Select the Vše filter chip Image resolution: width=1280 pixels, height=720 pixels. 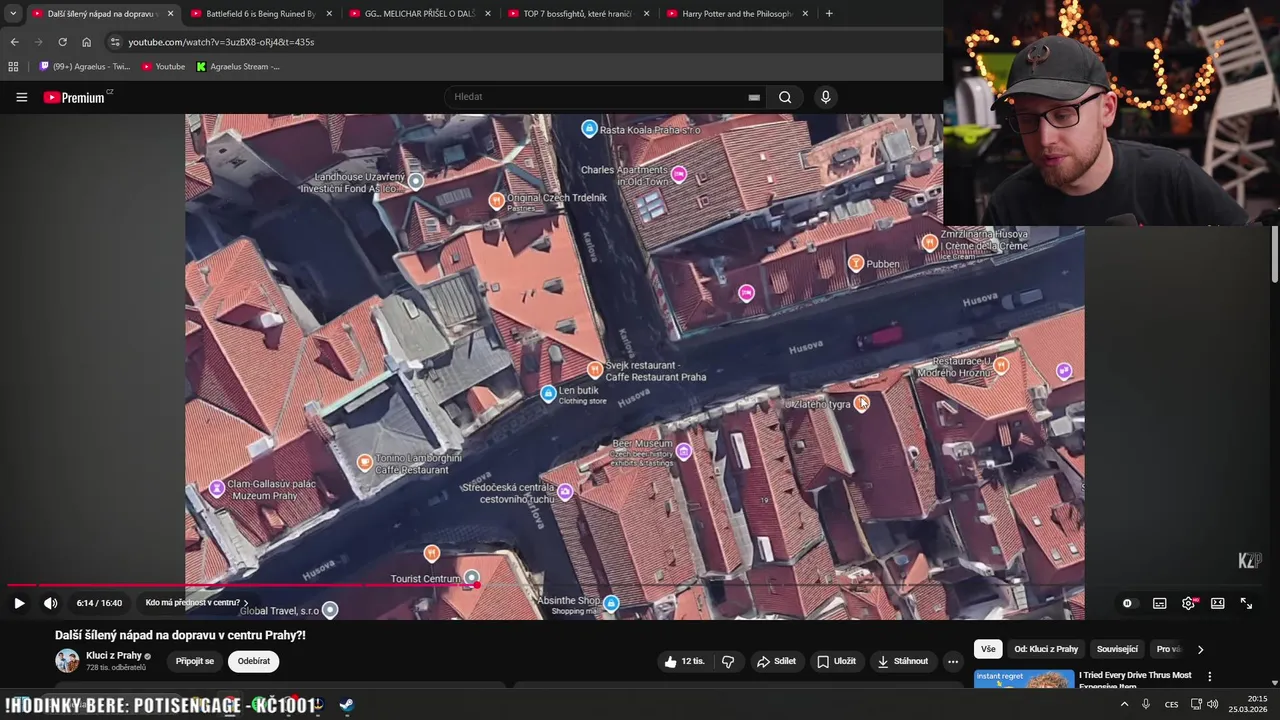point(988,649)
